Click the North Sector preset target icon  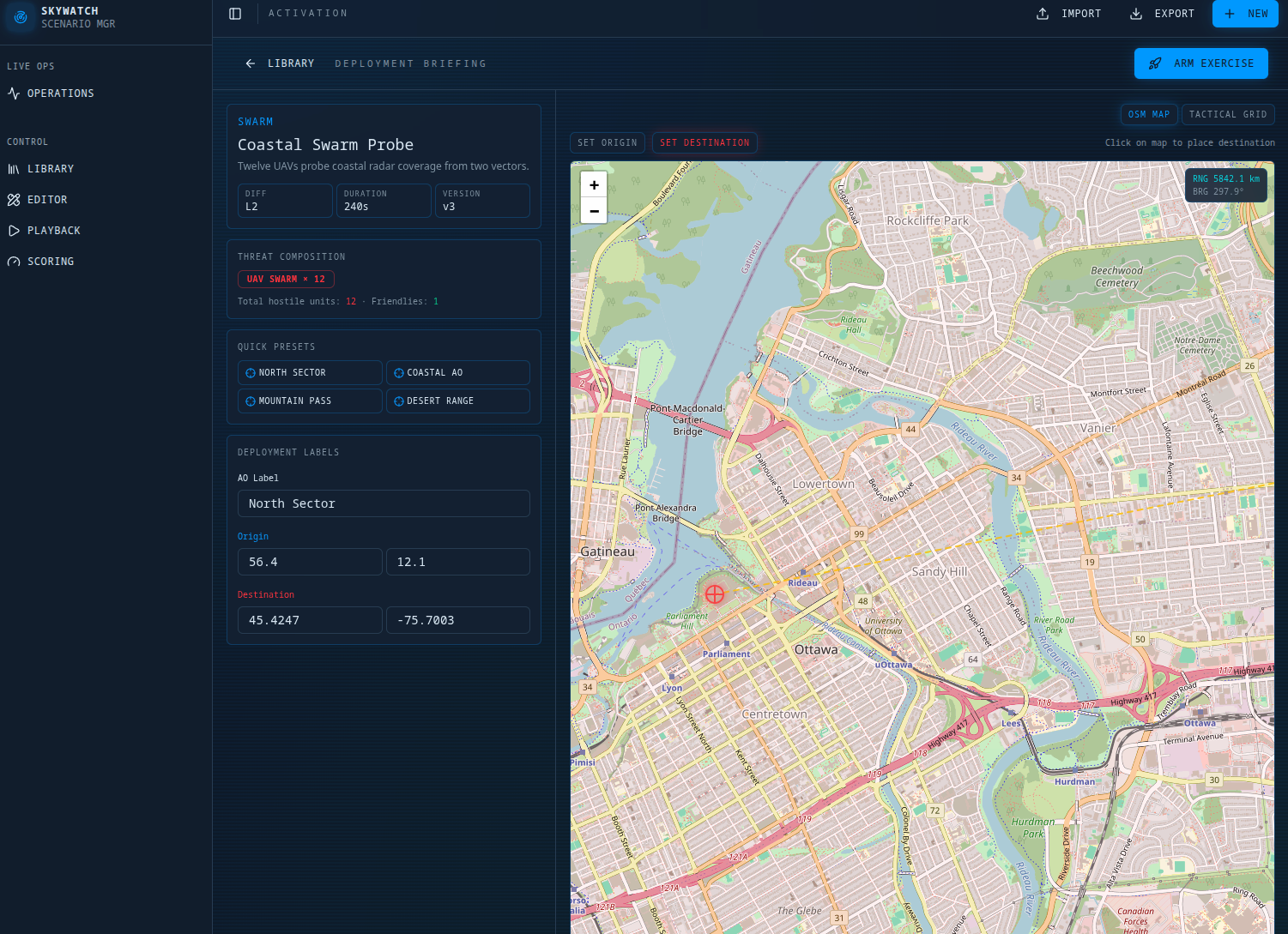coord(251,373)
